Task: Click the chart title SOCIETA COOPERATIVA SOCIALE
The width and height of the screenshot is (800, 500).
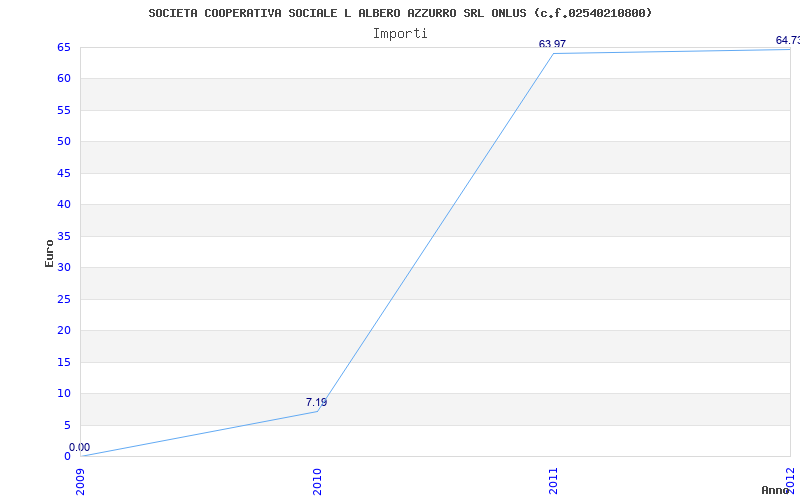Action: 400,13
